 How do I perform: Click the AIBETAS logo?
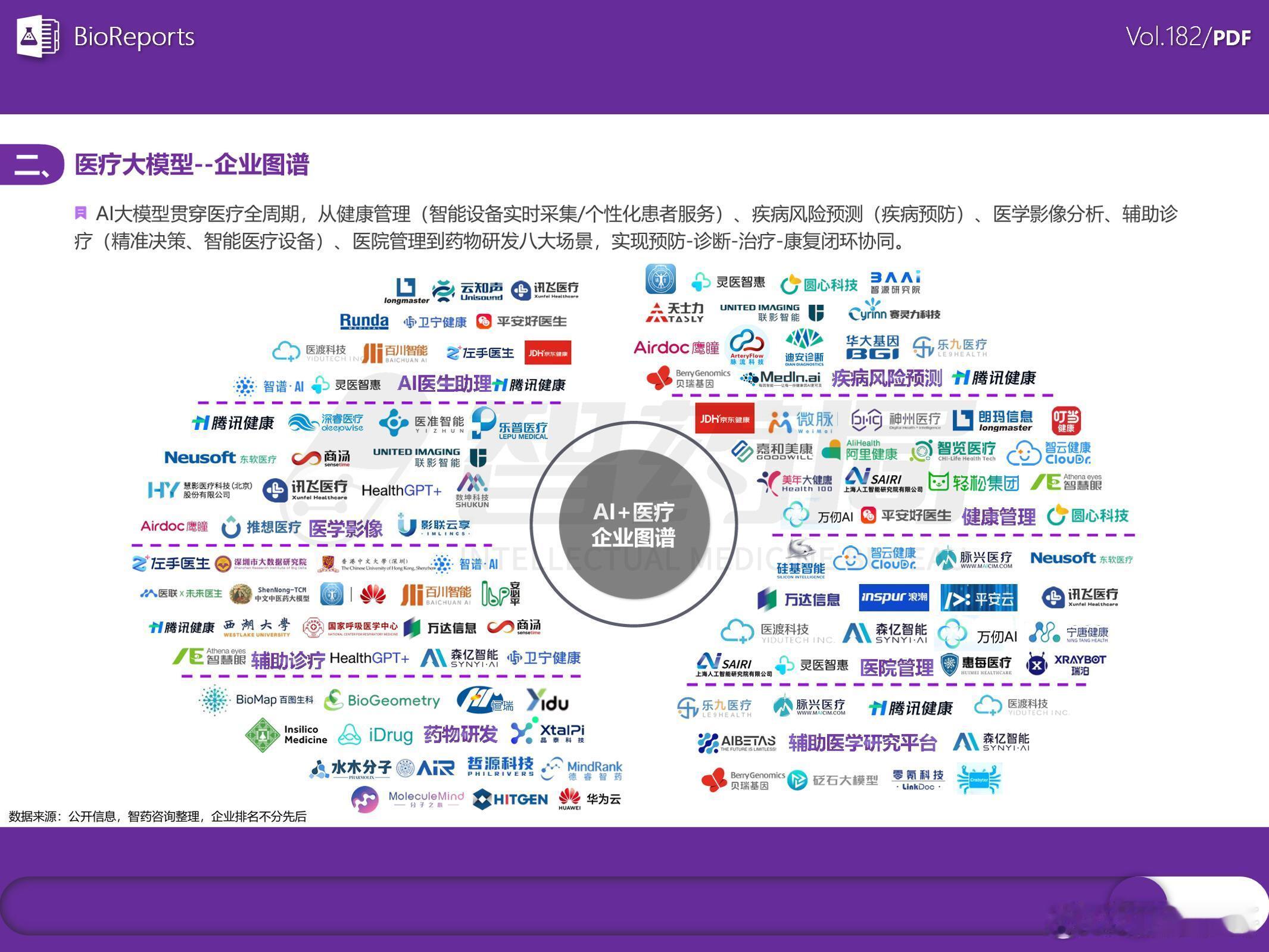pyautogui.click(x=737, y=742)
